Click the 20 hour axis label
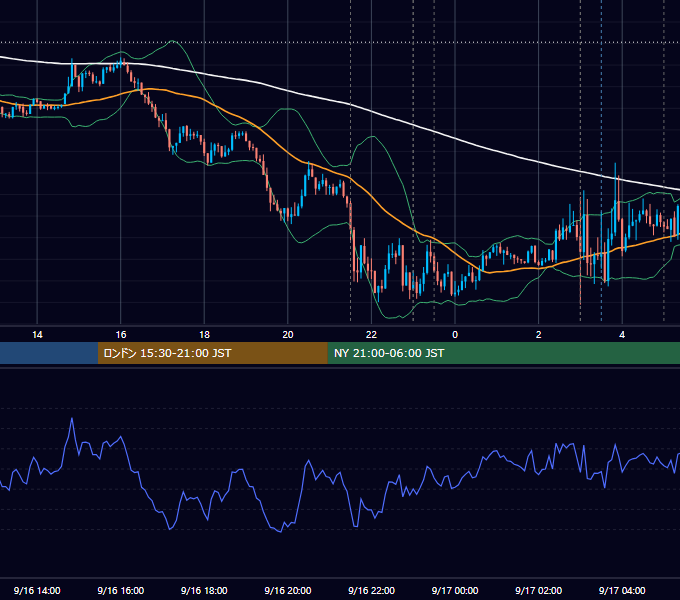 (x=288, y=335)
